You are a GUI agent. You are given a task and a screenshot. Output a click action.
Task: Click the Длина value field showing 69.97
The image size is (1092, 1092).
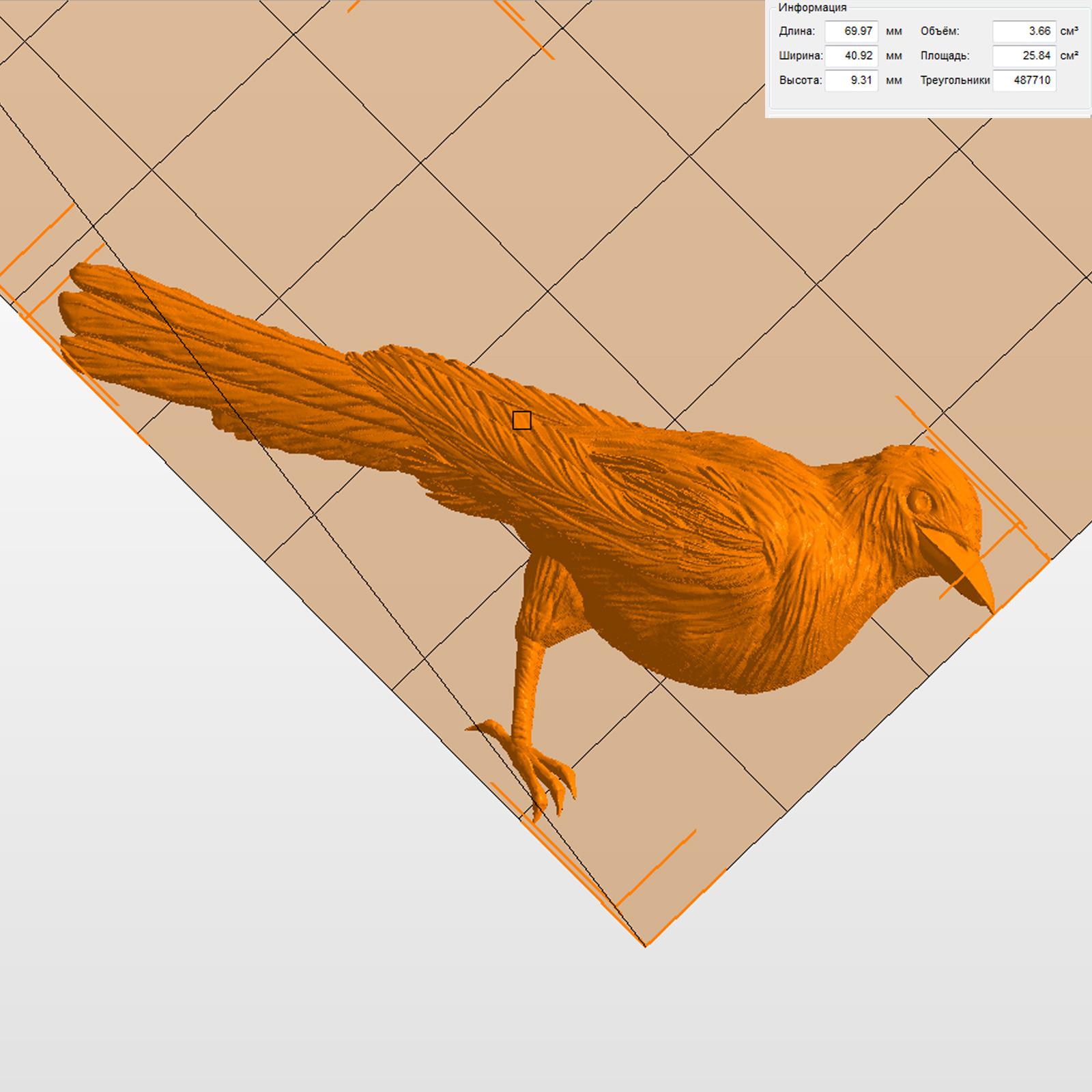coord(850,31)
